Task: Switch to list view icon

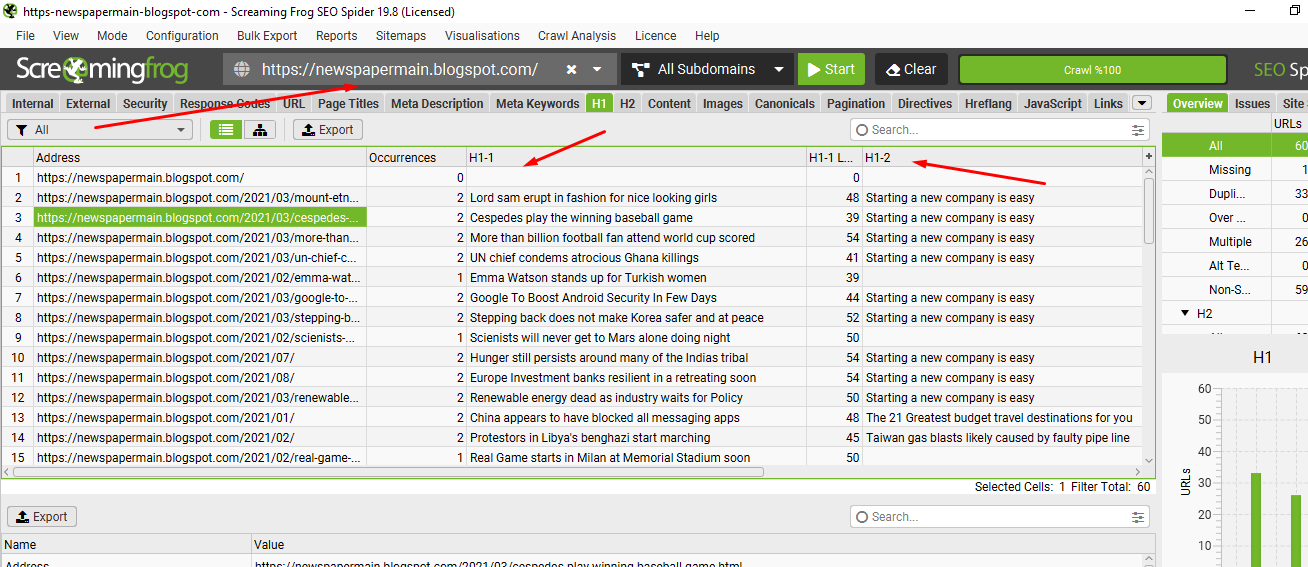Action: click(227, 130)
